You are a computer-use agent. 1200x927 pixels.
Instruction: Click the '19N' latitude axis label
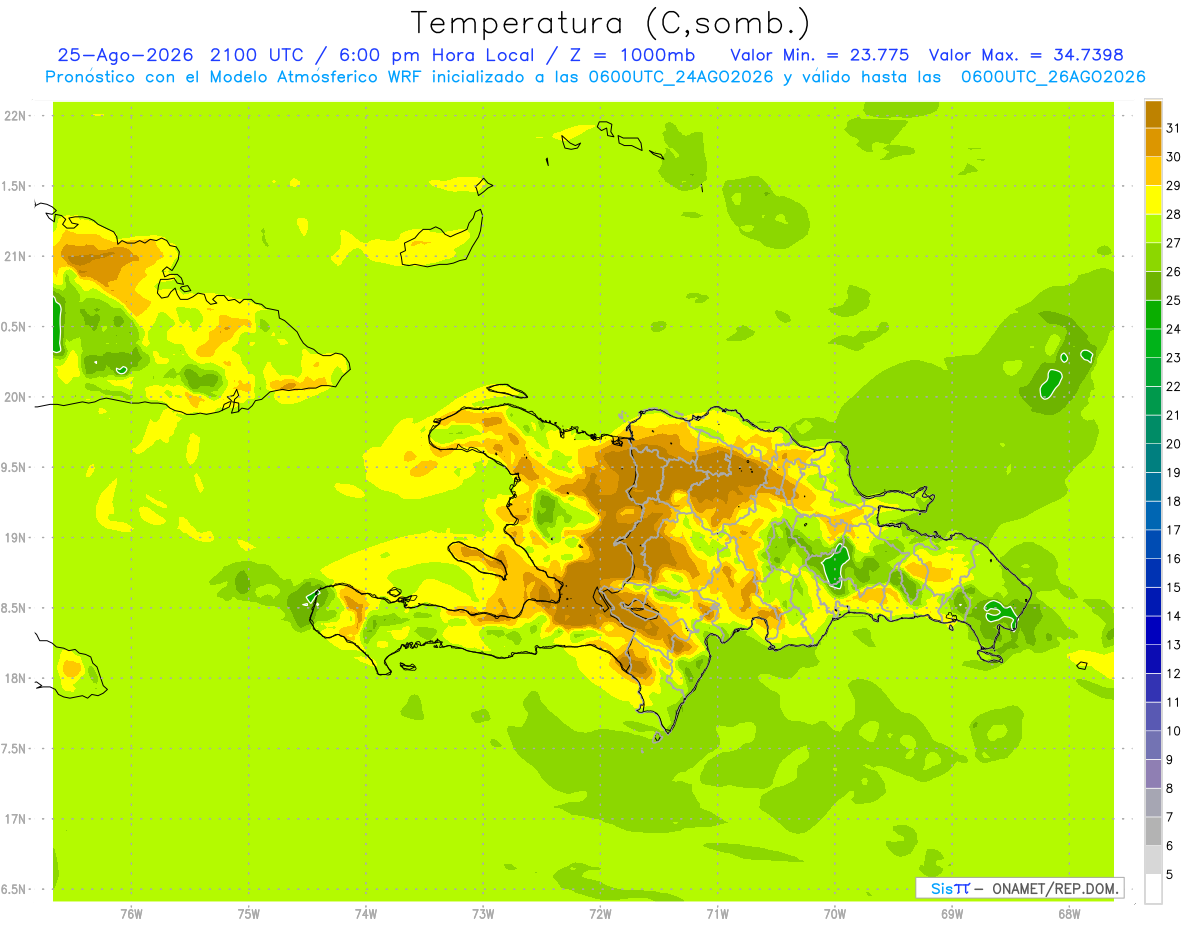pyautogui.click(x=15, y=538)
